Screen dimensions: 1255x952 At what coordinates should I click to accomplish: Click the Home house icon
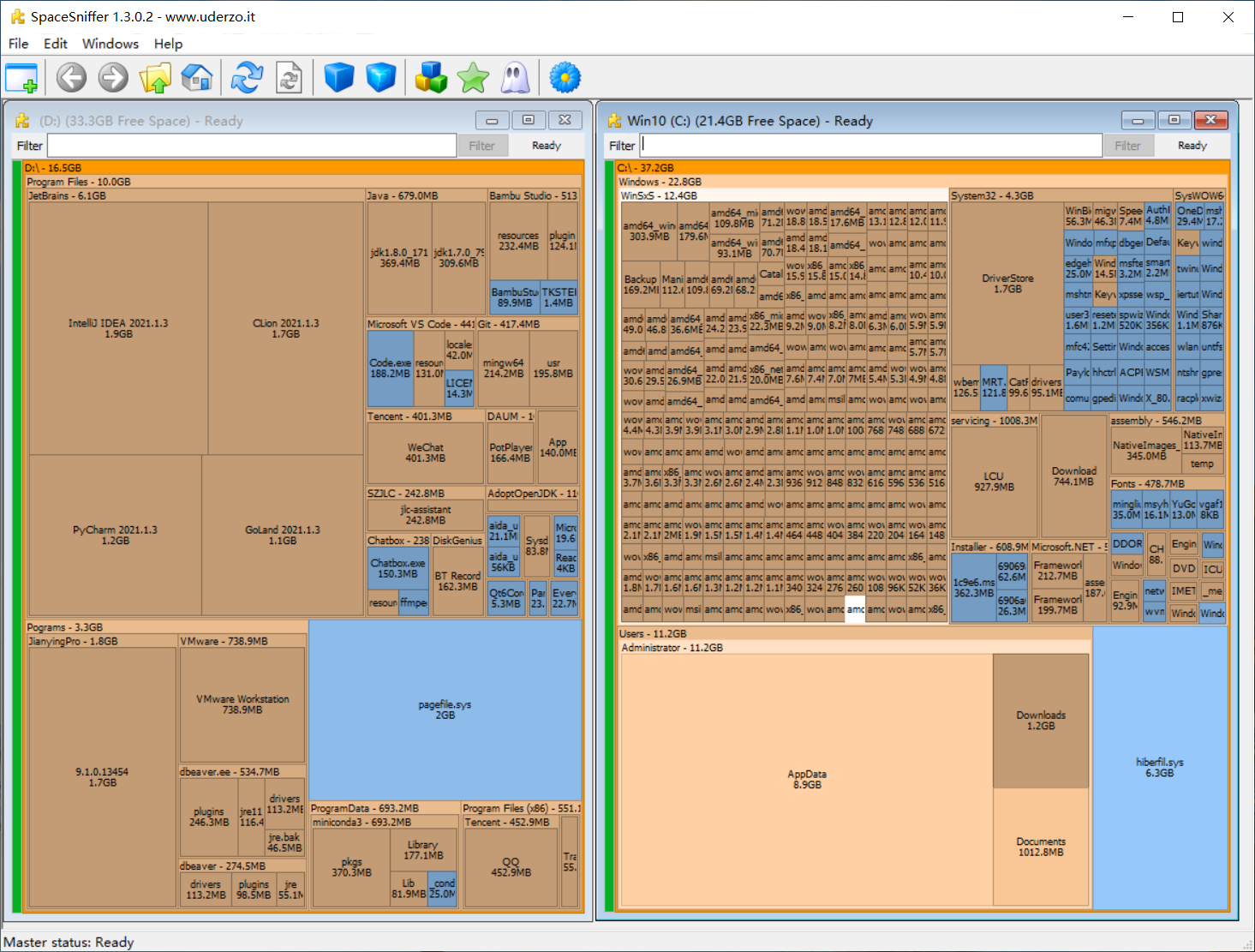point(197,78)
